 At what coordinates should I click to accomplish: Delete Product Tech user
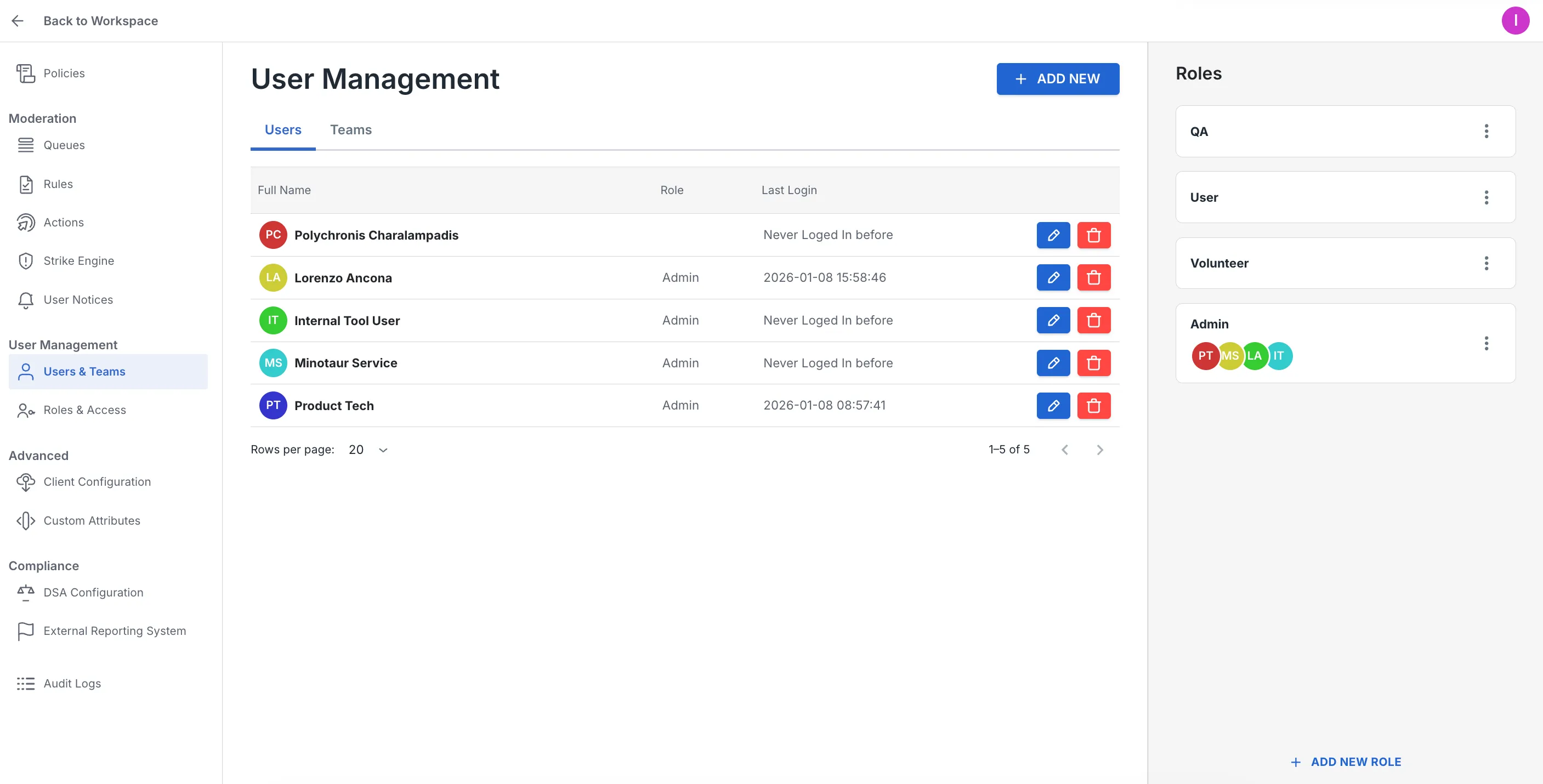(1094, 406)
